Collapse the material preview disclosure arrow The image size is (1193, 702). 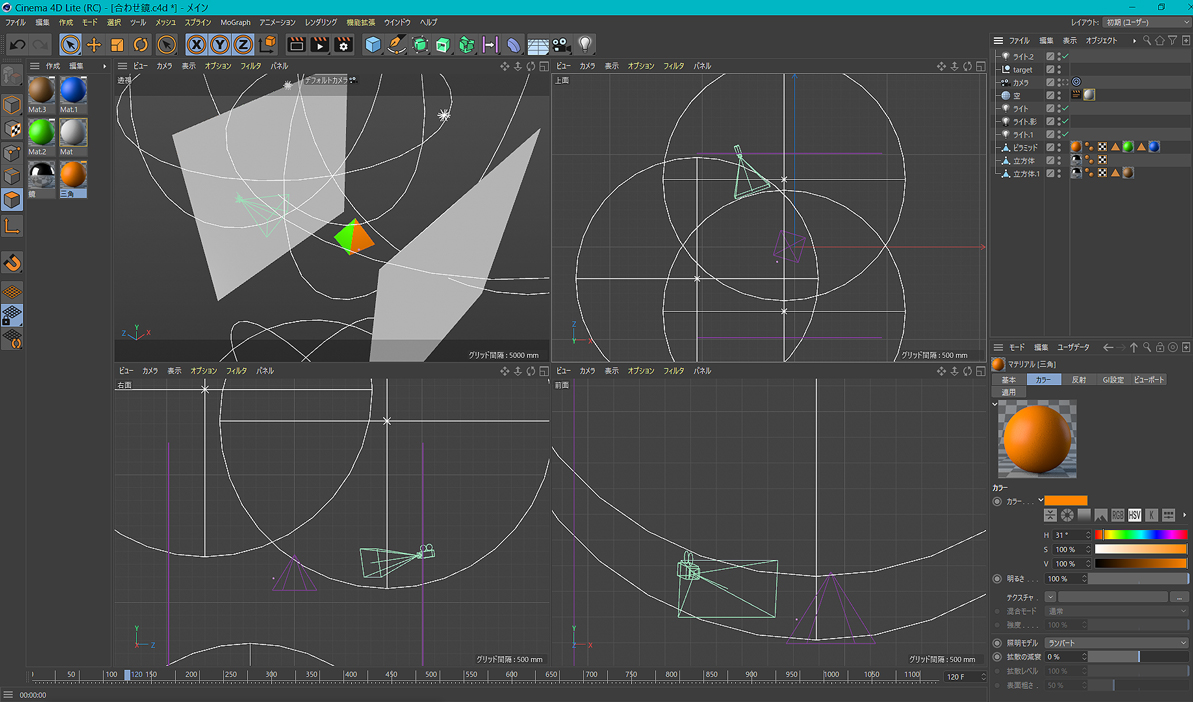[x=995, y=405]
